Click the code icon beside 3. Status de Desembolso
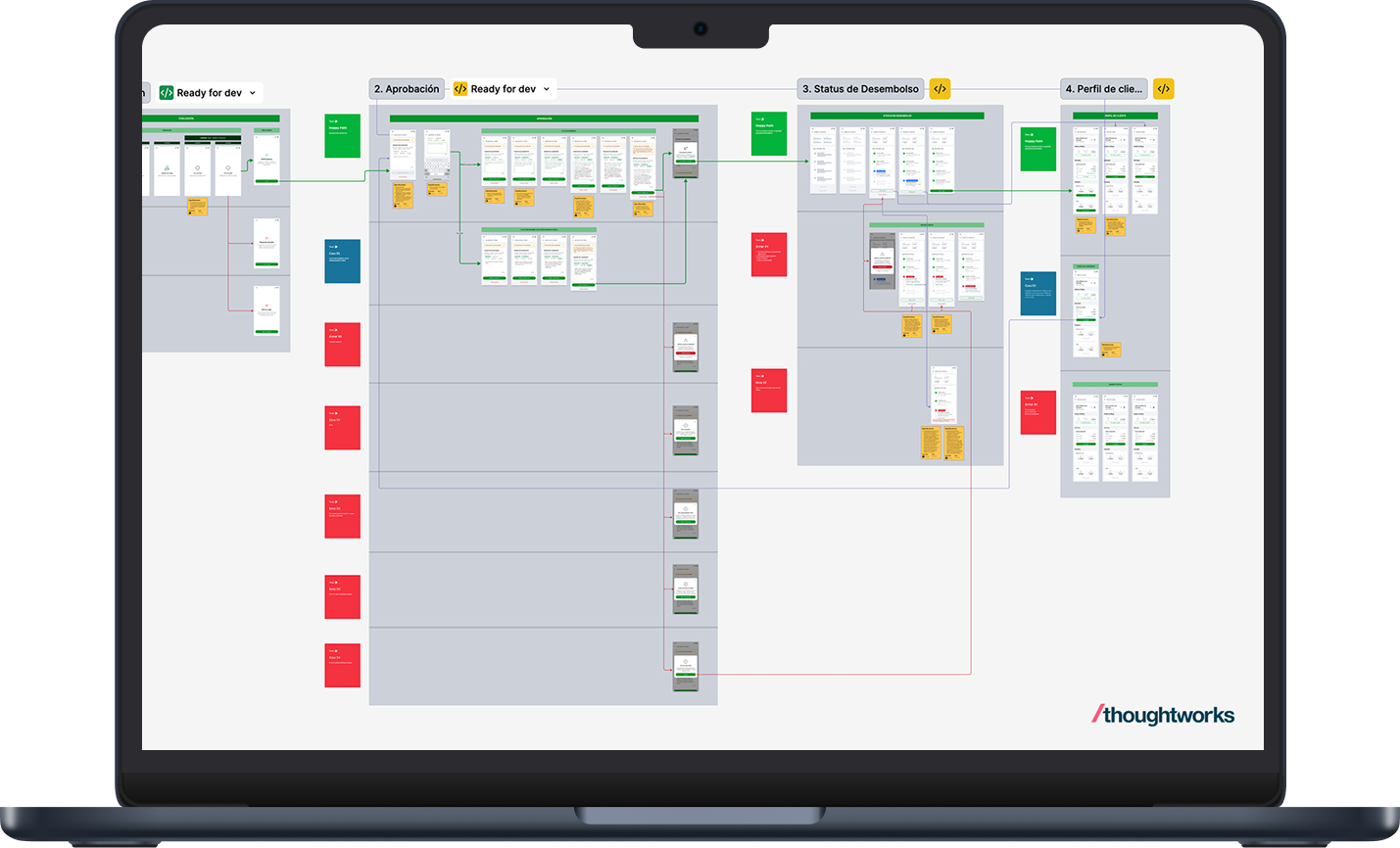Screen dimensions: 1400x848 (x=940, y=89)
